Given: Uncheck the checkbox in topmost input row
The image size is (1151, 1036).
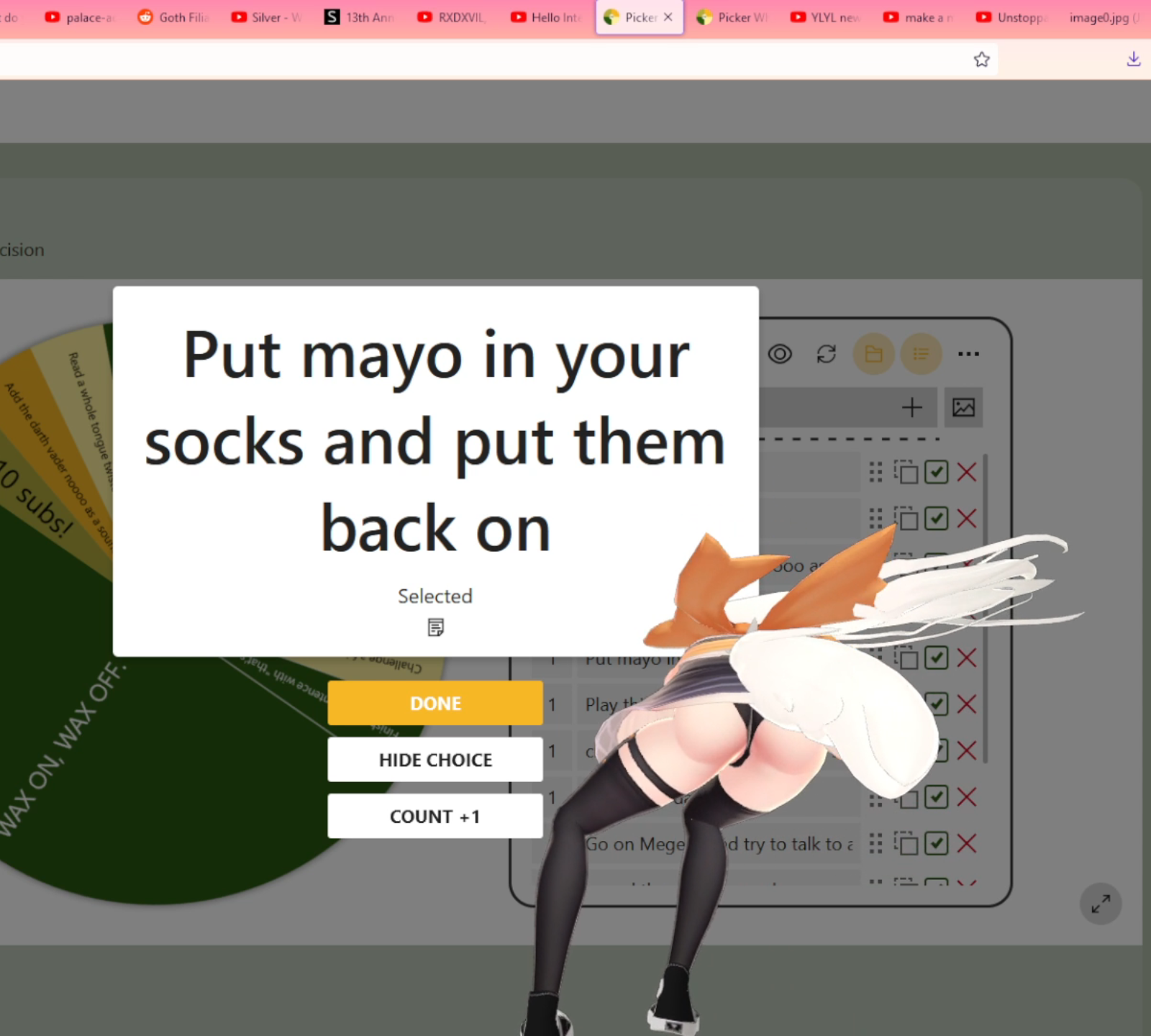Looking at the screenshot, I should point(937,472).
